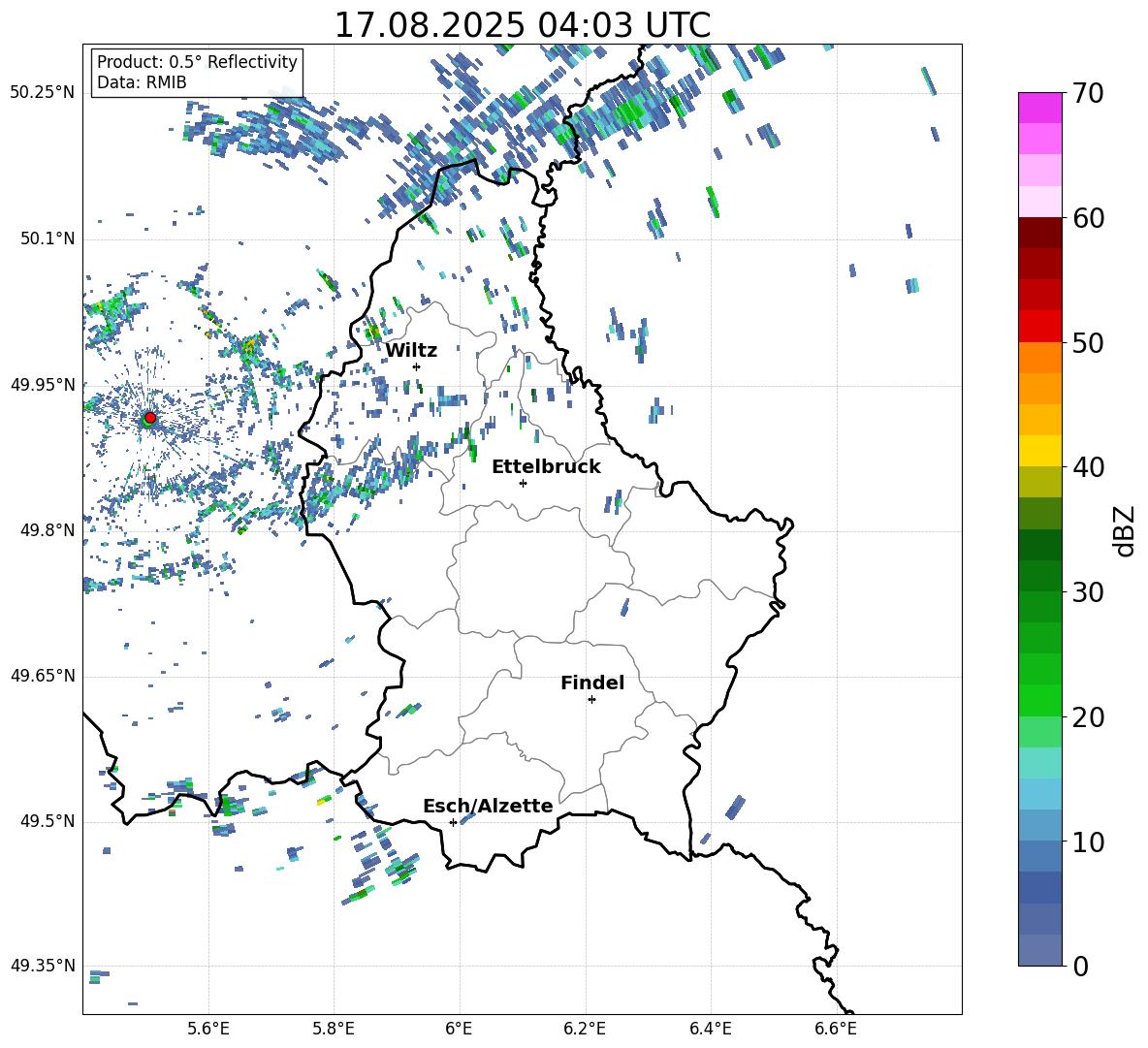The width and height of the screenshot is (1148, 1048).
Task: Click the 6.6°E longitude label
Action: pyautogui.click(x=836, y=1029)
